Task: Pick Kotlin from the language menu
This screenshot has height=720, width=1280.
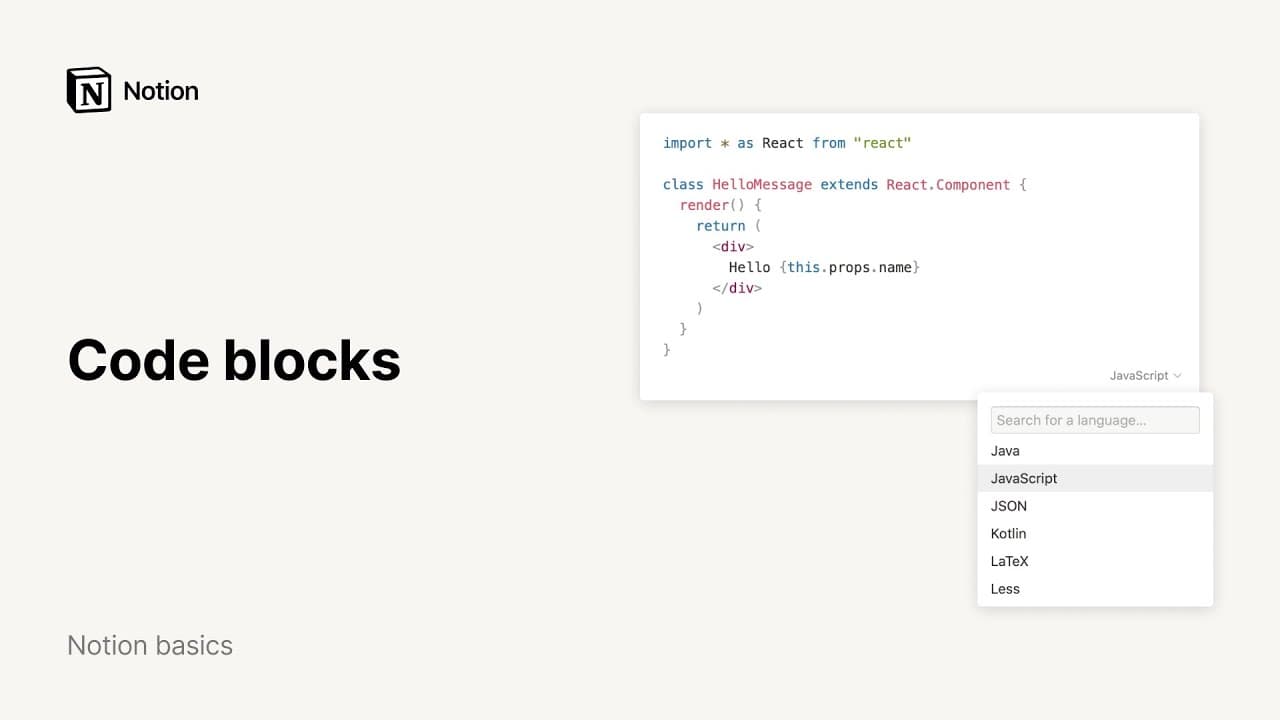Action: [1008, 534]
